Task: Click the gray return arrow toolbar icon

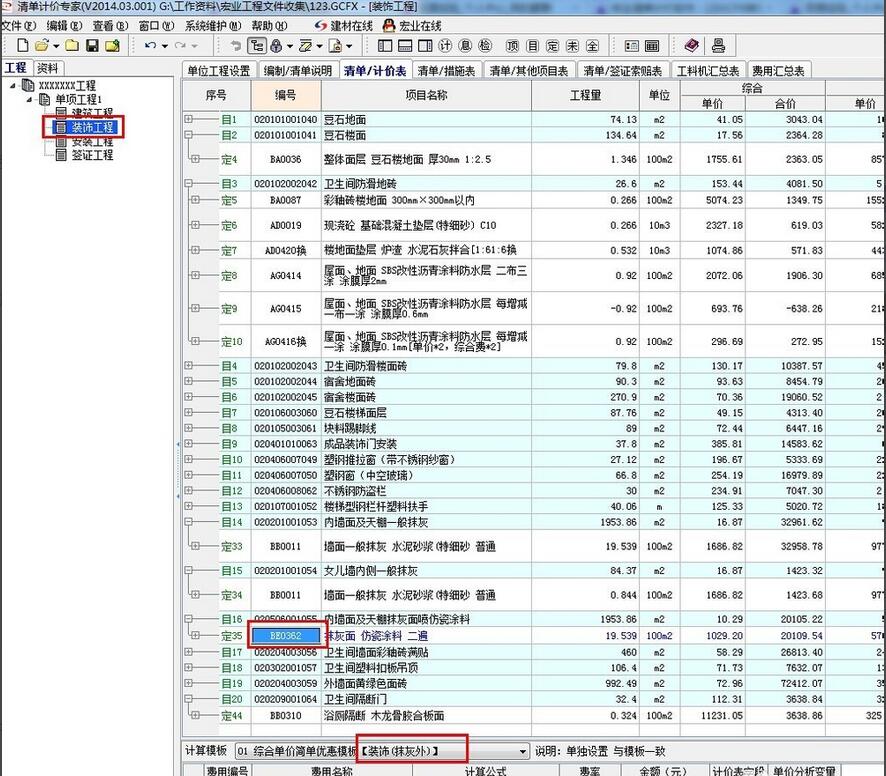Action: [236, 46]
